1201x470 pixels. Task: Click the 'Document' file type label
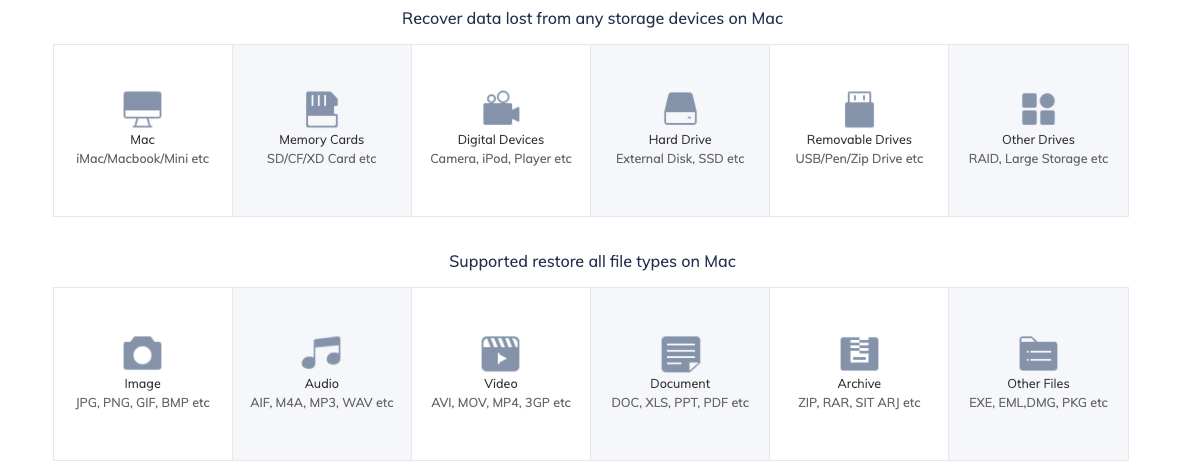click(680, 384)
